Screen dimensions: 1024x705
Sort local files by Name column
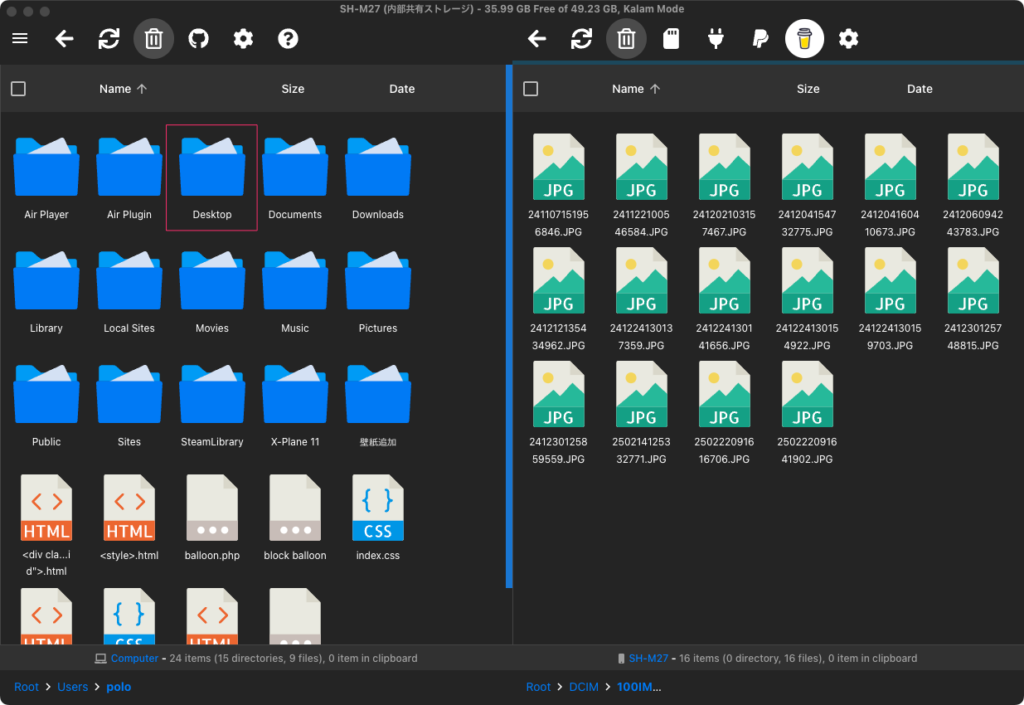(115, 89)
